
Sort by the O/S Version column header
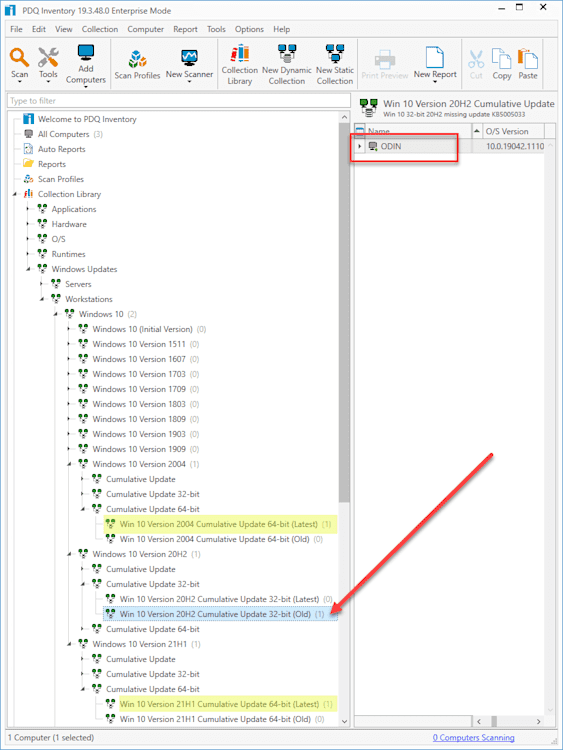tap(507, 132)
